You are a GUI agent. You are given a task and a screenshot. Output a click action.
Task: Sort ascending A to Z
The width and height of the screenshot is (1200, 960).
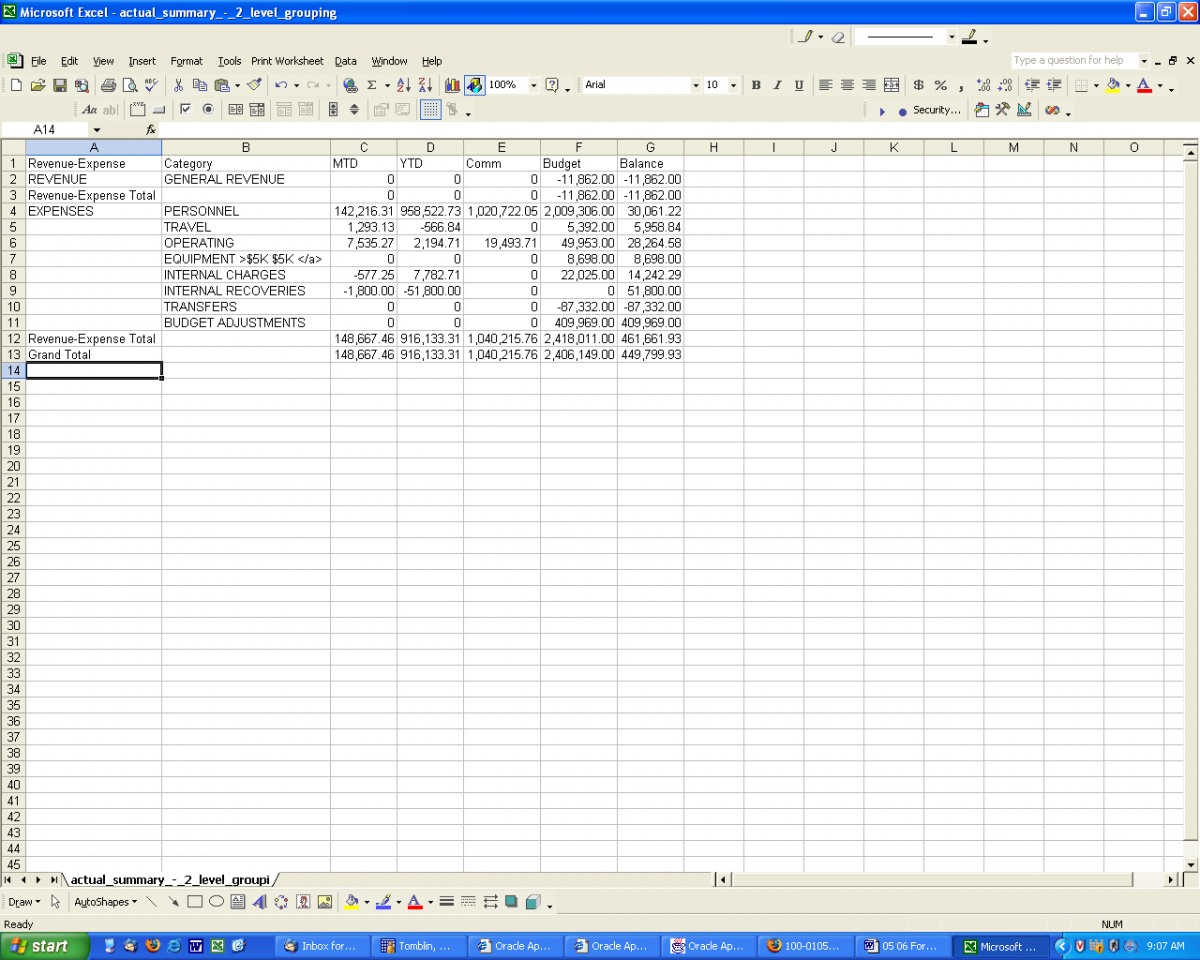pos(403,85)
